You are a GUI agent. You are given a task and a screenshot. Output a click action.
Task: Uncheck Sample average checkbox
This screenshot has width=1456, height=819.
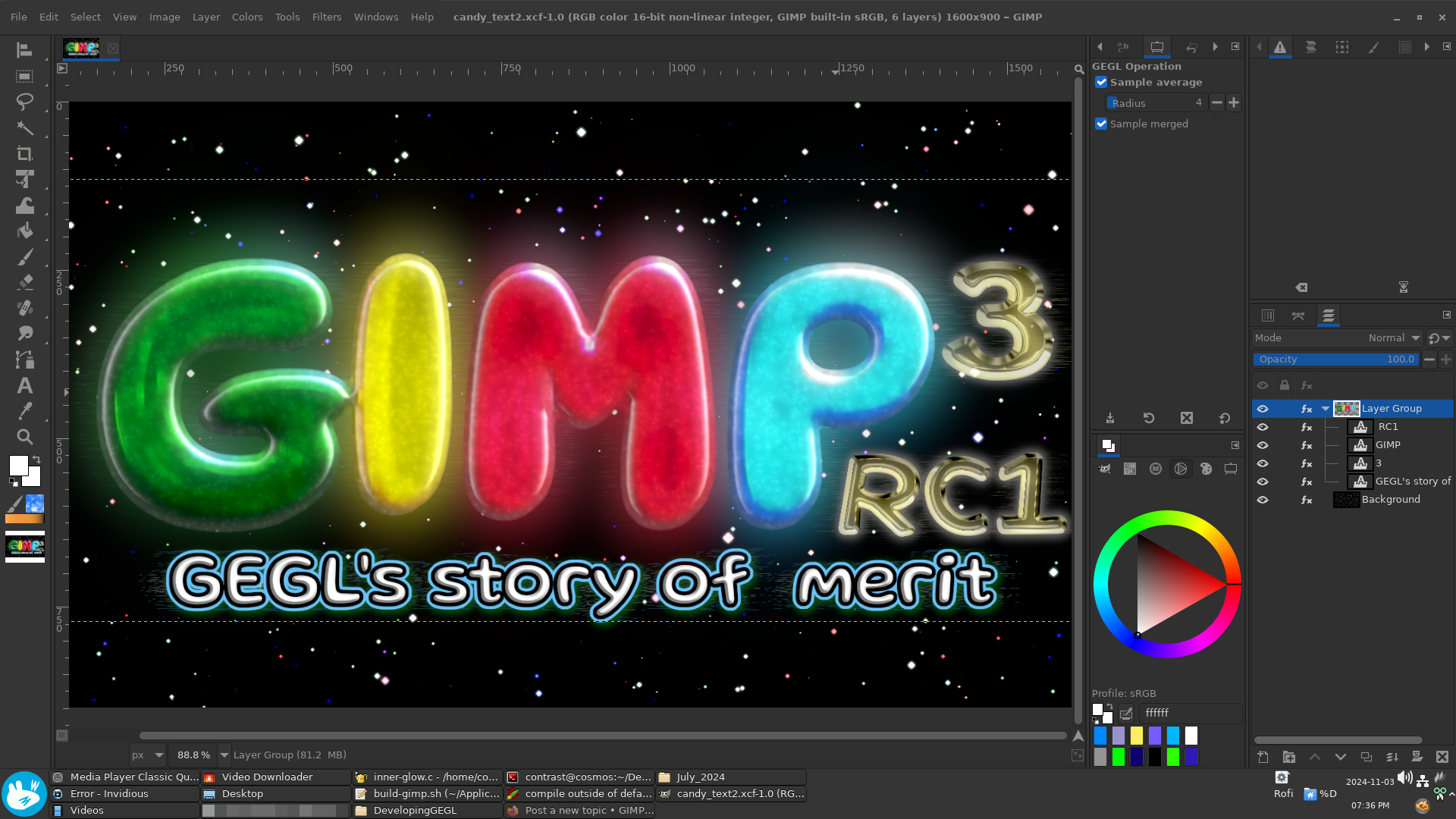(x=1101, y=82)
